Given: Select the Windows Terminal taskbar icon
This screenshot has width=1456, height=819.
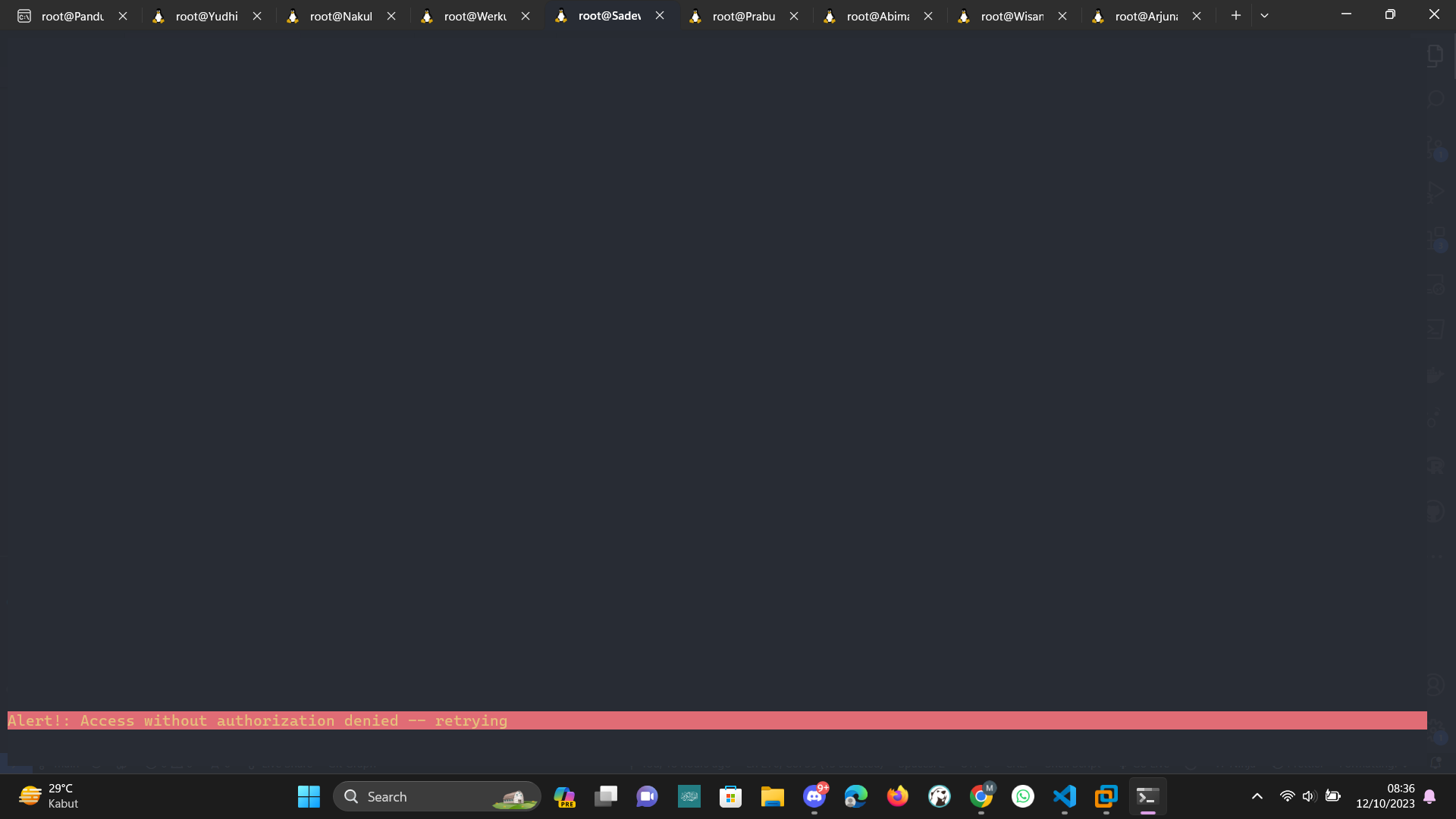Looking at the screenshot, I should coord(1147,796).
